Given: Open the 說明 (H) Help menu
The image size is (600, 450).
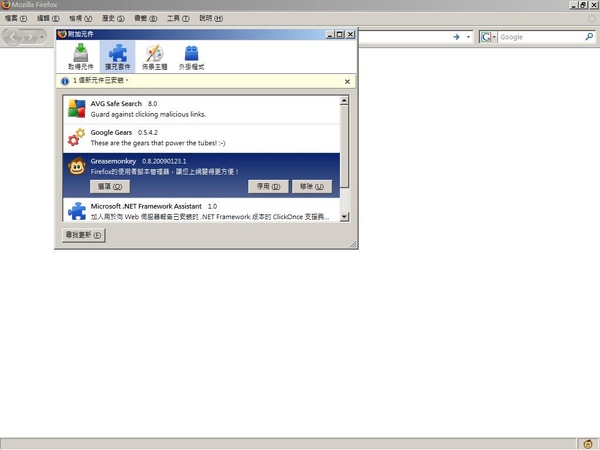Looking at the screenshot, I should point(211,18).
